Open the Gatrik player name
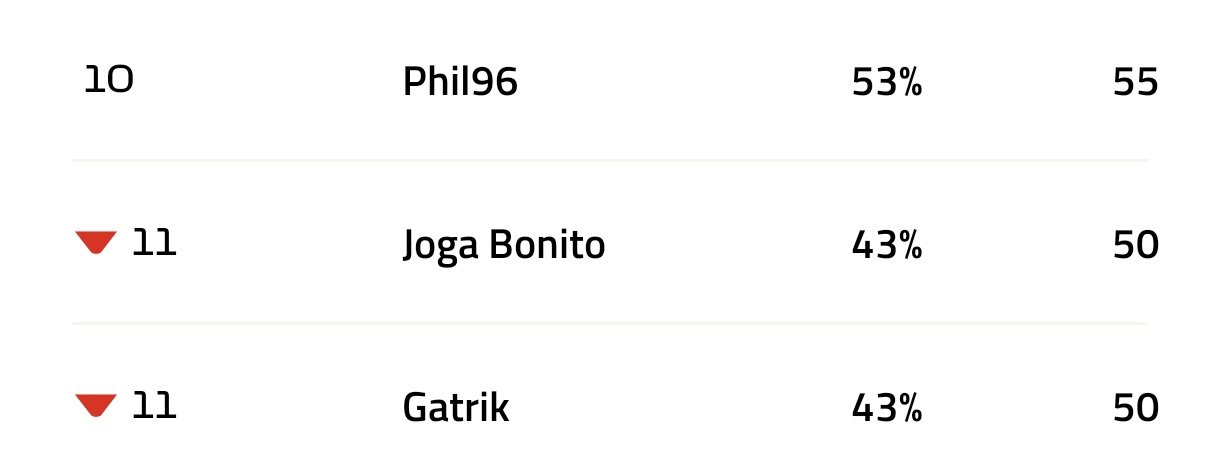Viewport: 1220px width, 463px height. (x=456, y=408)
